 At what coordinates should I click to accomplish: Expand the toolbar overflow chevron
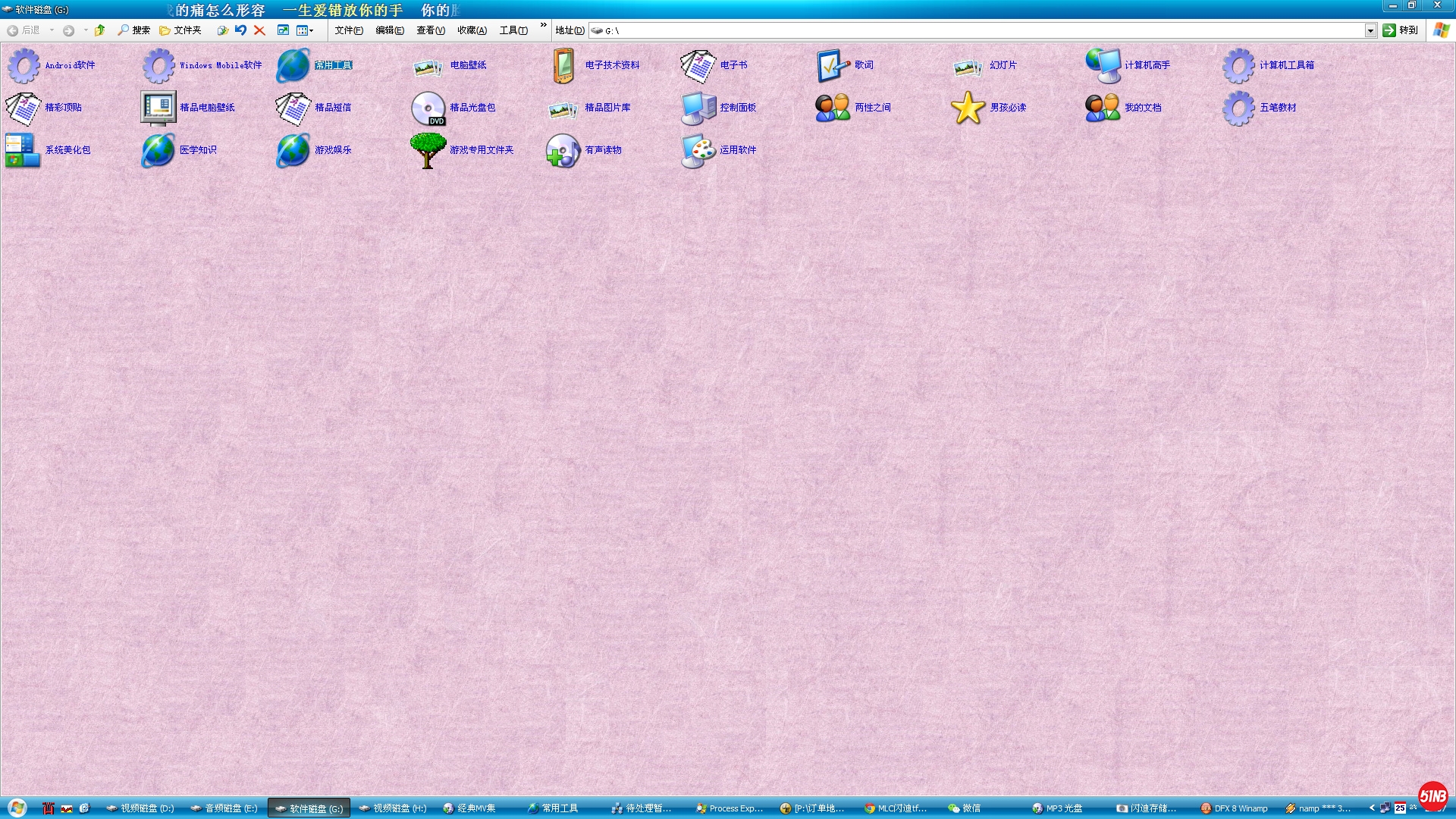pos(544,25)
